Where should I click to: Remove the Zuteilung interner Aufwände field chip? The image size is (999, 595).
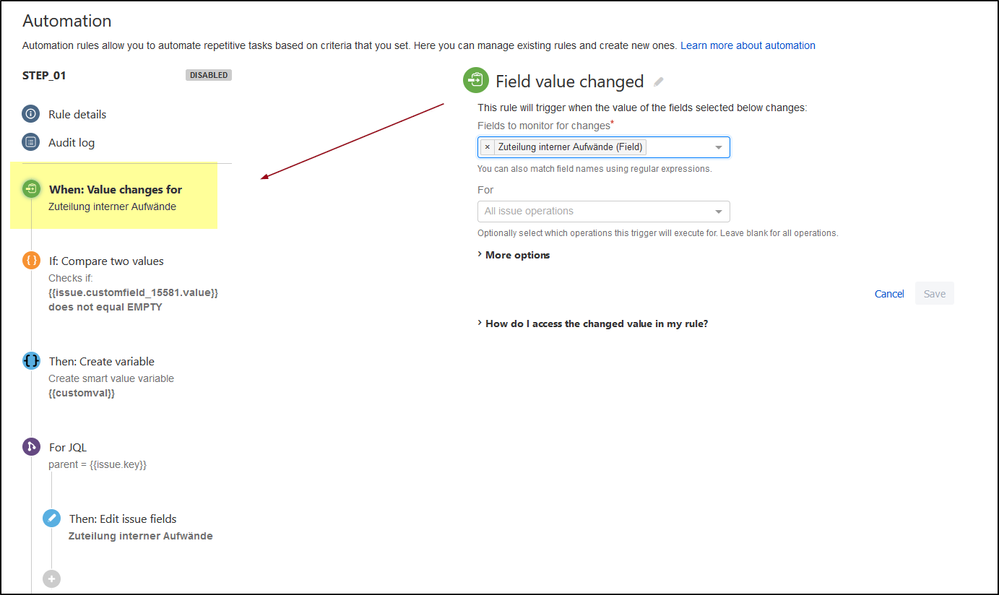pos(487,147)
